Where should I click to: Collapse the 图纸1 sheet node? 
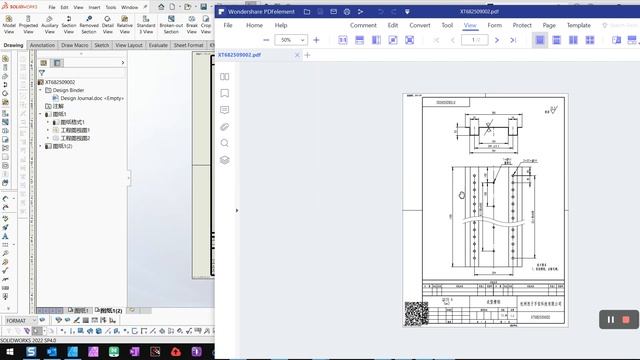click(x=40, y=114)
